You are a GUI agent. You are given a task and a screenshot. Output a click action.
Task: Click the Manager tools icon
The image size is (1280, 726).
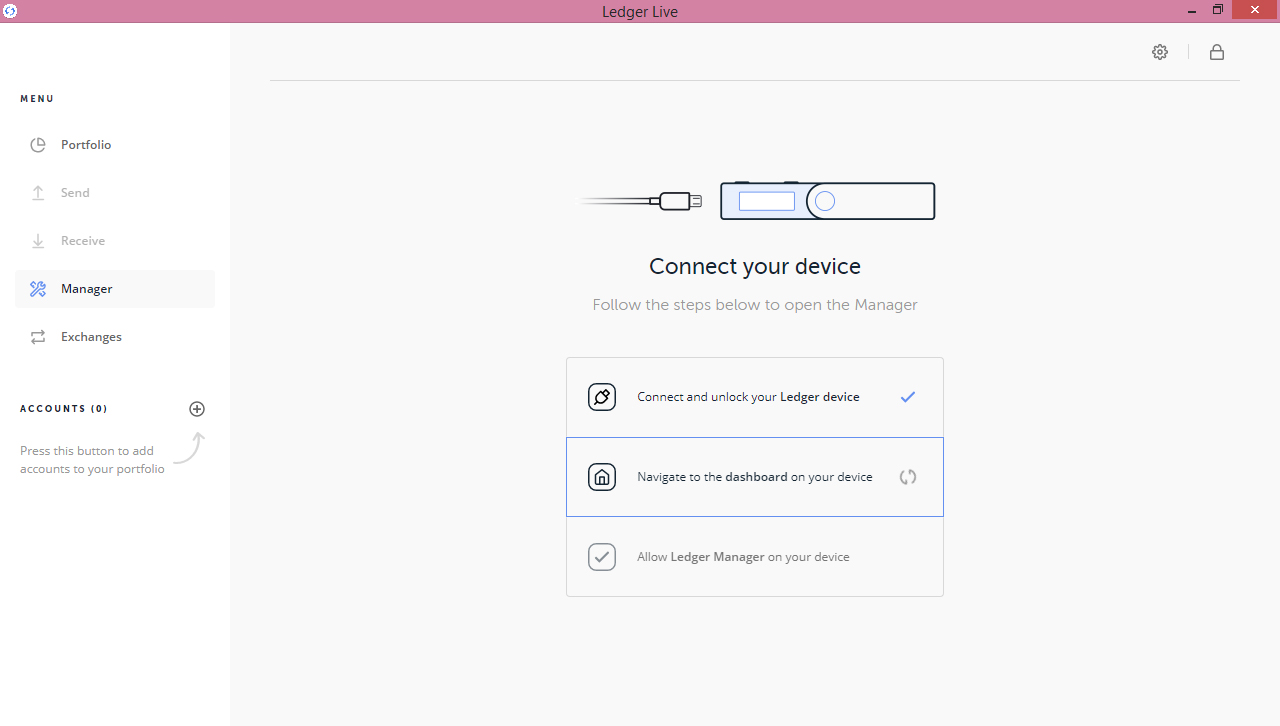(x=38, y=289)
